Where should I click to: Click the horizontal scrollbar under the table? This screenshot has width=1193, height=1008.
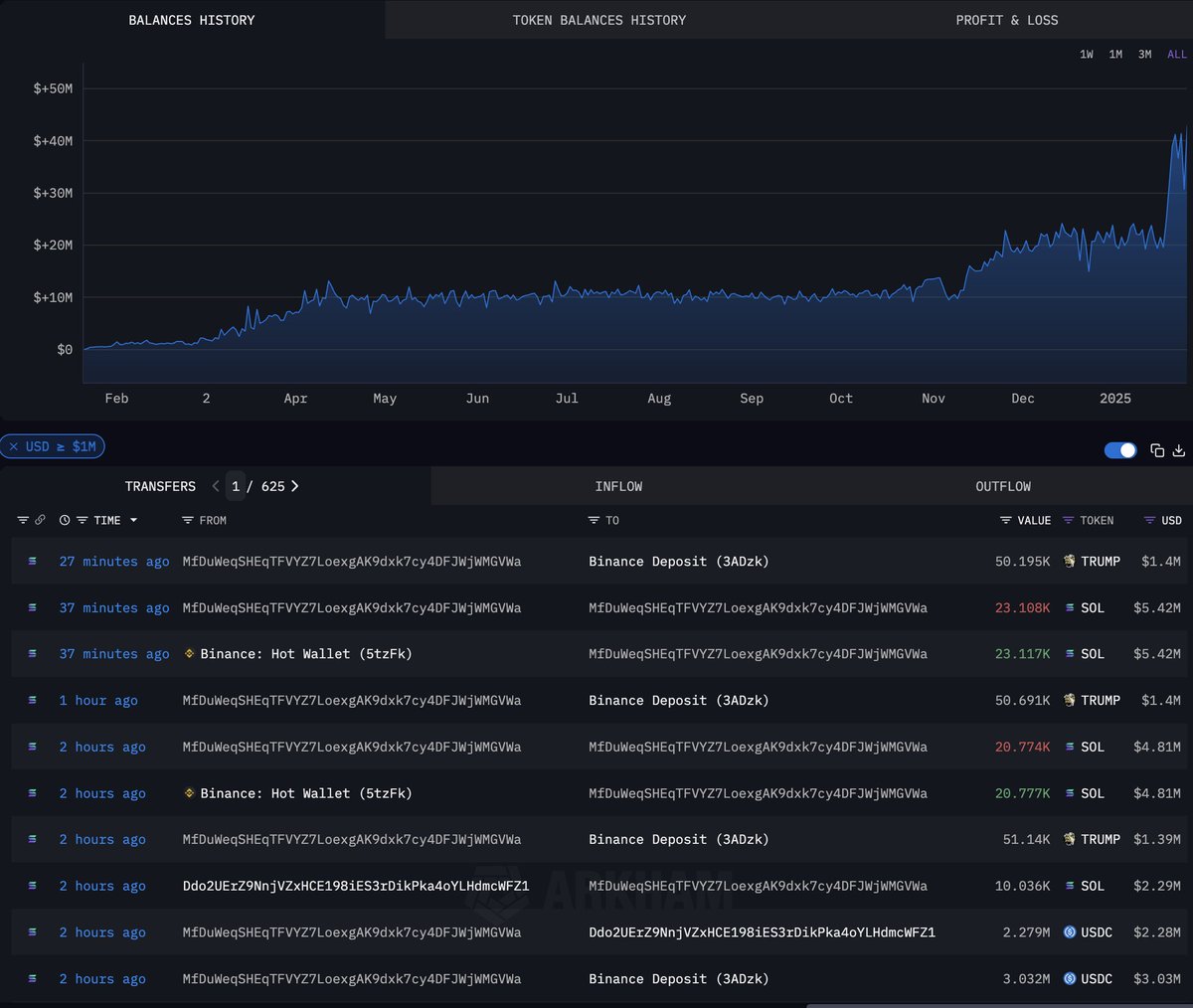click(999, 1005)
